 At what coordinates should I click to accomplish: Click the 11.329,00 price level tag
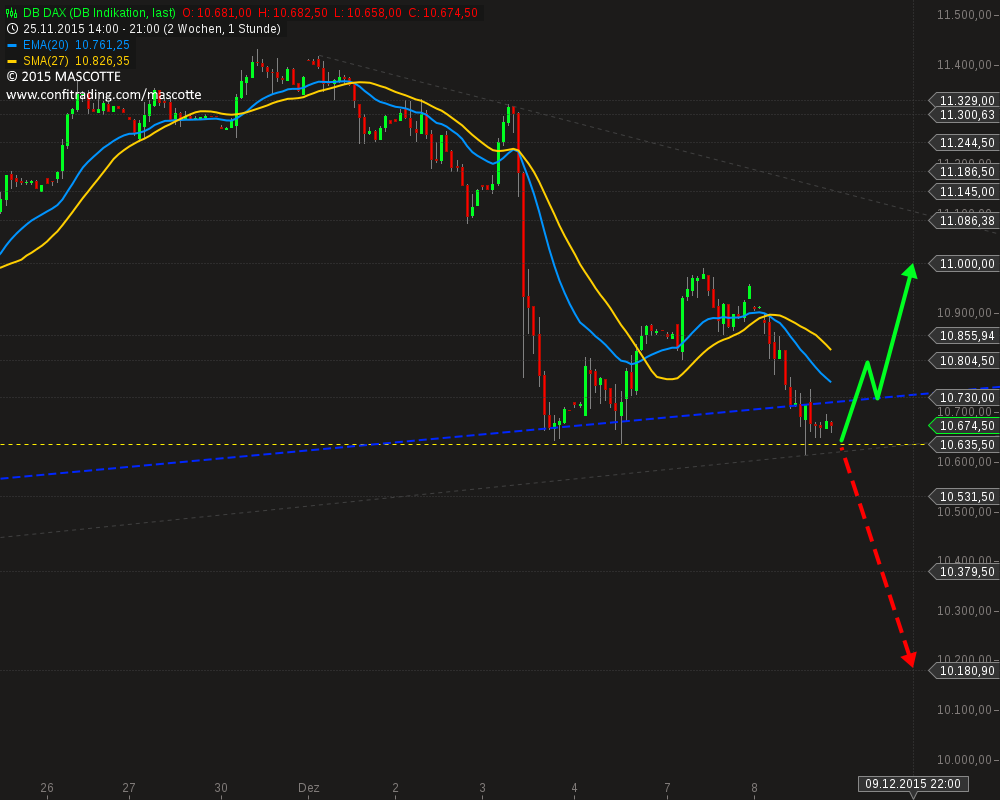pos(963,100)
